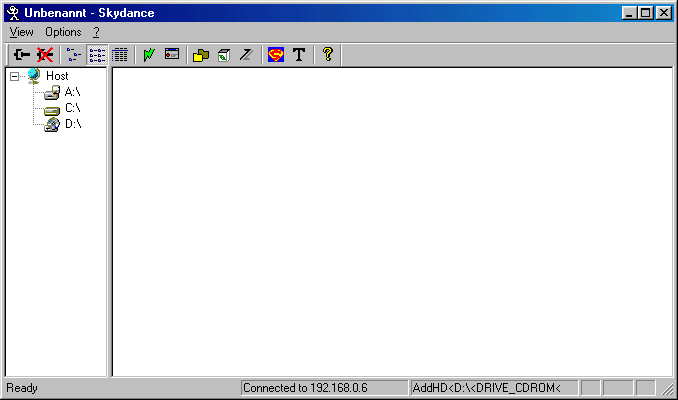This screenshot has width=678, height=400.
Task: Click the yellow folders toolbar icon
Action: coord(200,55)
